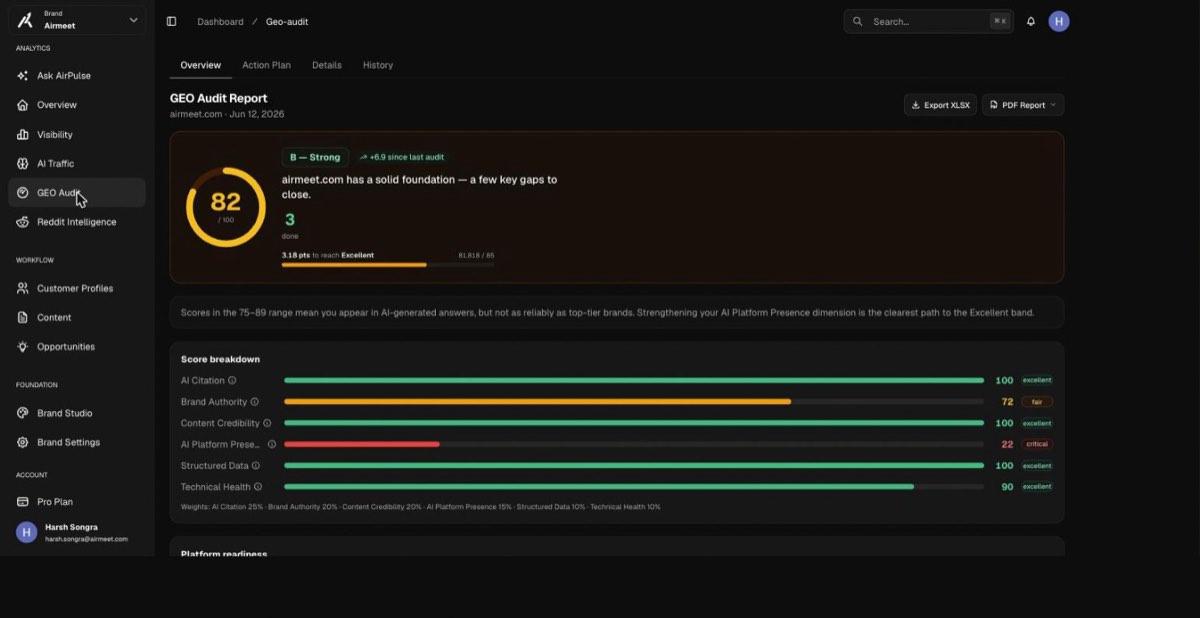This screenshot has height=618, width=1200.
Task: Click the Export XLSX button
Action: 940,105
